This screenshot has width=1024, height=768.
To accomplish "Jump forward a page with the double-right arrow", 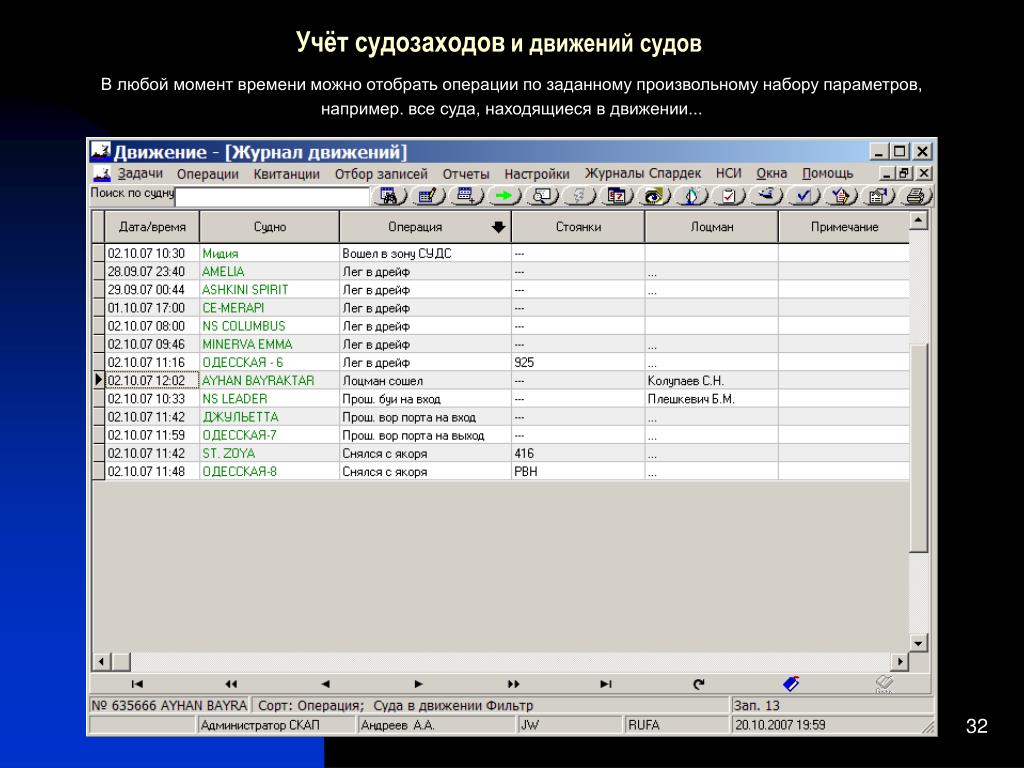I will pyautogui.click(x=513, y=684).
